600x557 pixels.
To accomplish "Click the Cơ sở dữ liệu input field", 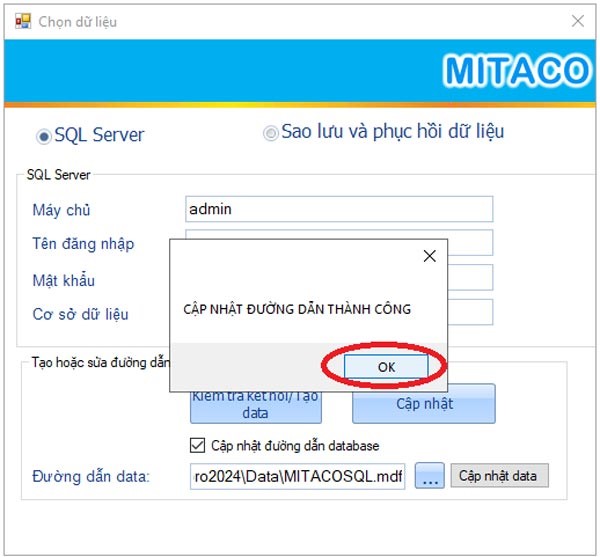I will pos(470,312).
